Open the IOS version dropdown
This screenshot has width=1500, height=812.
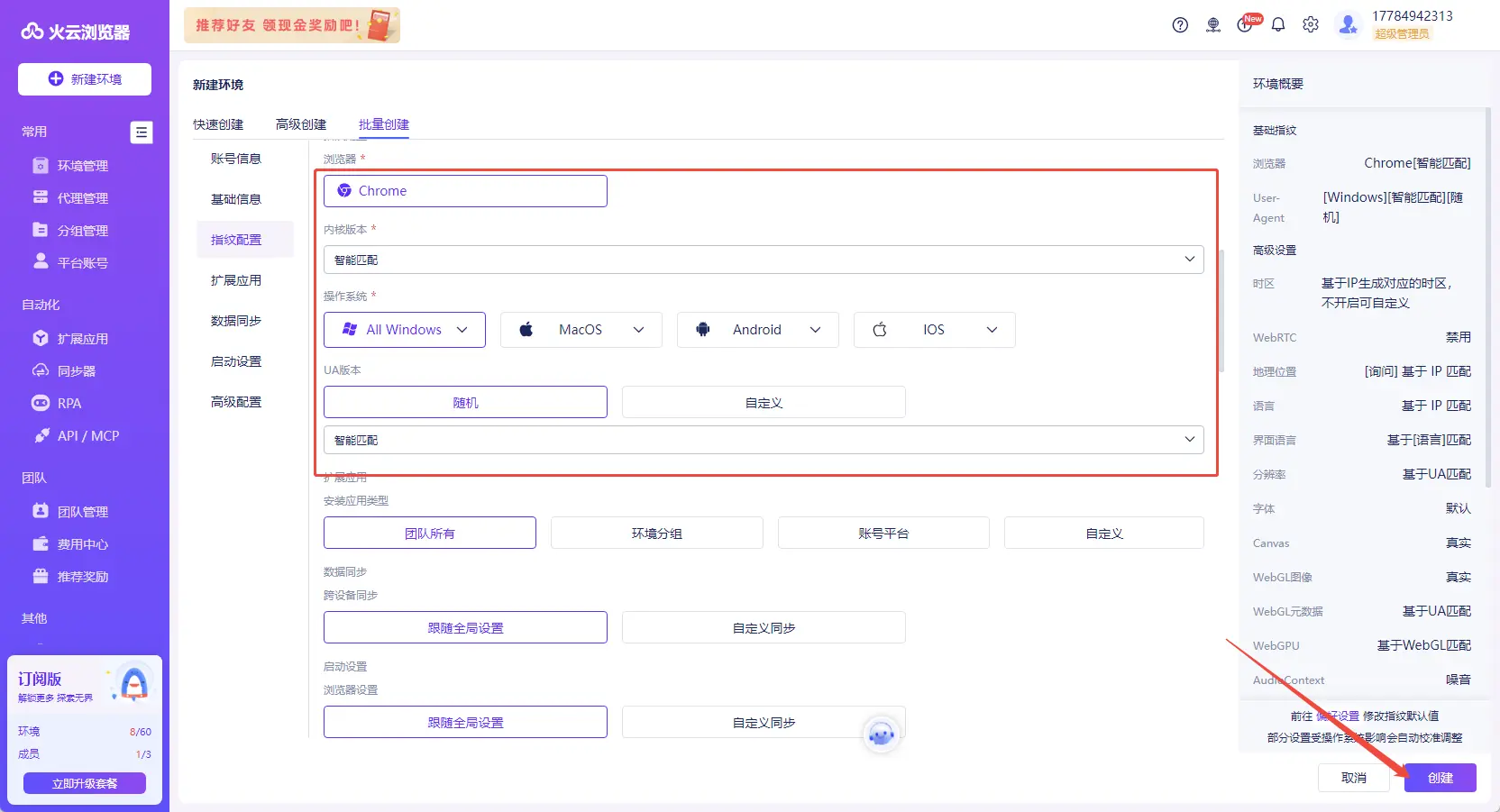click(935, 330)
